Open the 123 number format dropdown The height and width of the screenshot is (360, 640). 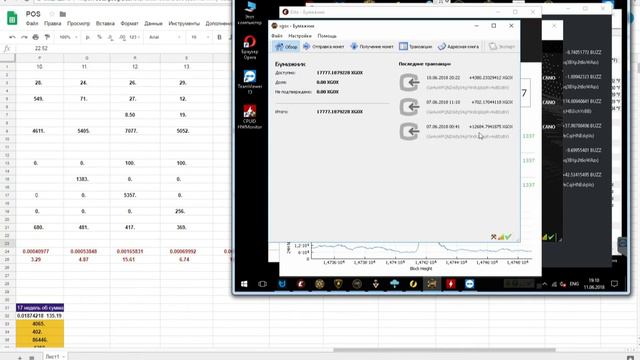134,37
